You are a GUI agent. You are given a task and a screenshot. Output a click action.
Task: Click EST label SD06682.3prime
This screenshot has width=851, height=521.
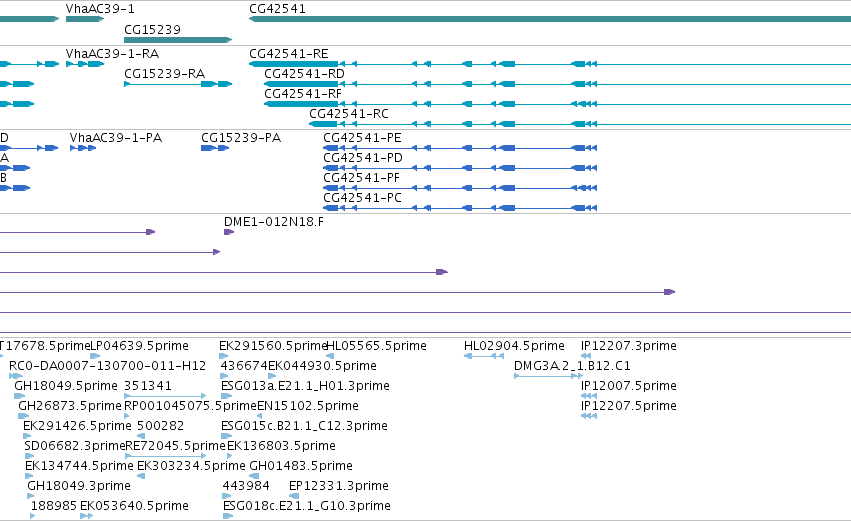pos(75,447)
